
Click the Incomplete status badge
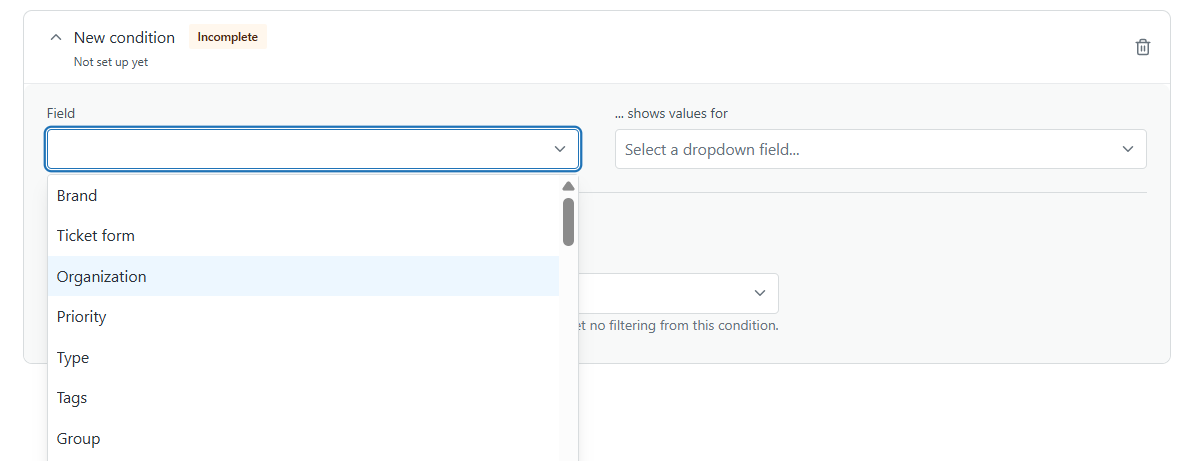(228, 37)
